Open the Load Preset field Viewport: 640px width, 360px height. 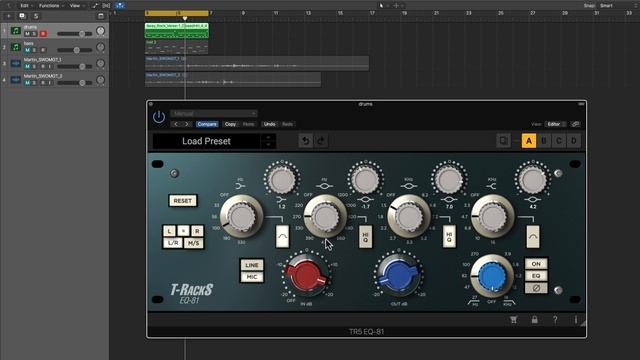click(207, 141)
